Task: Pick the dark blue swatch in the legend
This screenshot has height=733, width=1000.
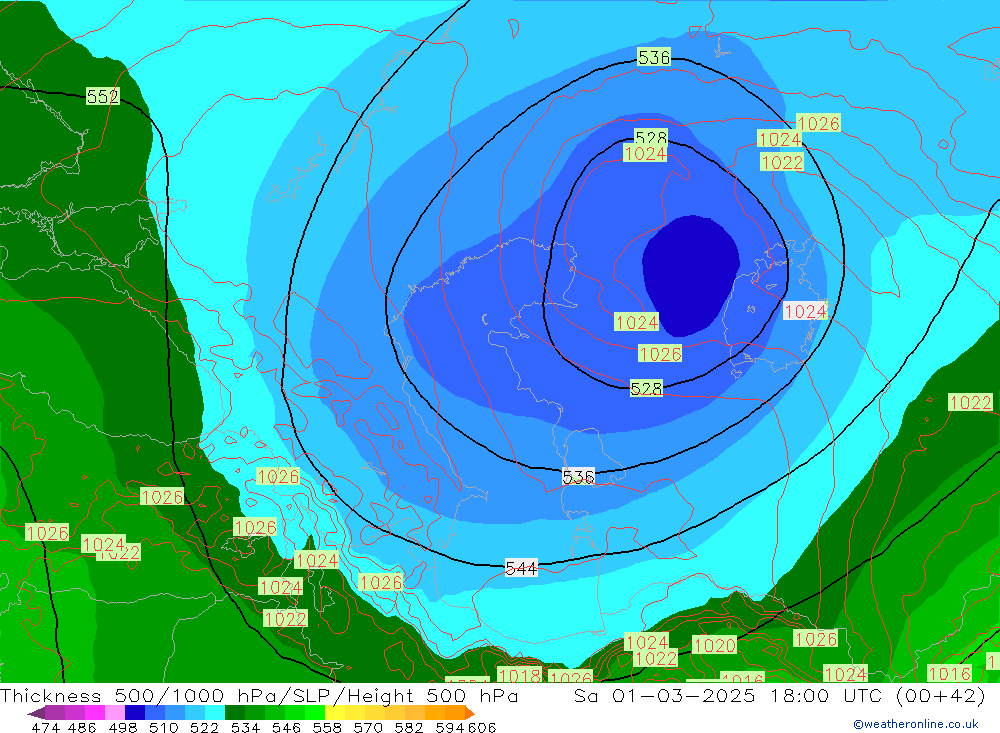Action: click(135, 713)
